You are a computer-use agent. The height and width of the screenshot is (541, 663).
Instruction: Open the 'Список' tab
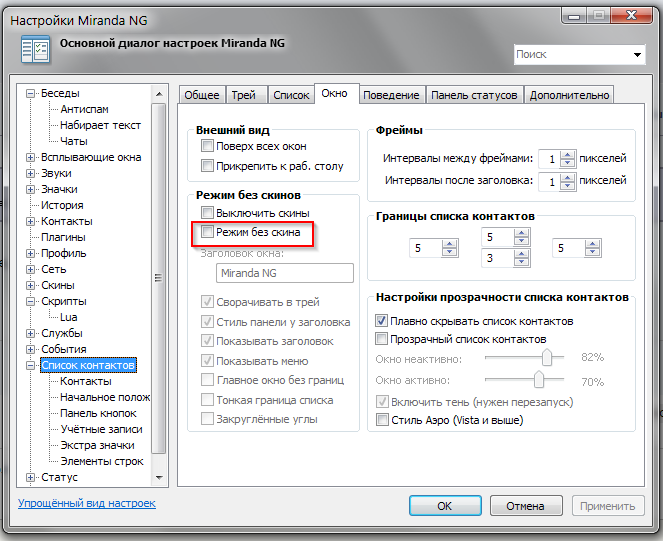291,95
